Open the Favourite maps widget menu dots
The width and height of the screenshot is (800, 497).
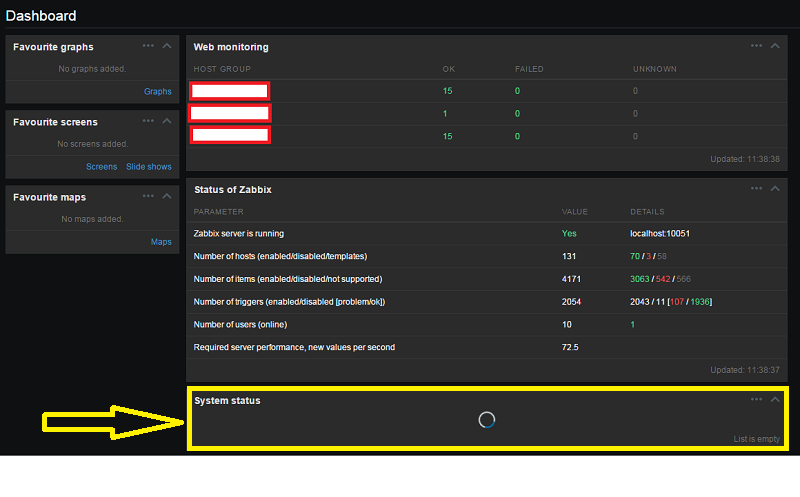coord(148,195)
